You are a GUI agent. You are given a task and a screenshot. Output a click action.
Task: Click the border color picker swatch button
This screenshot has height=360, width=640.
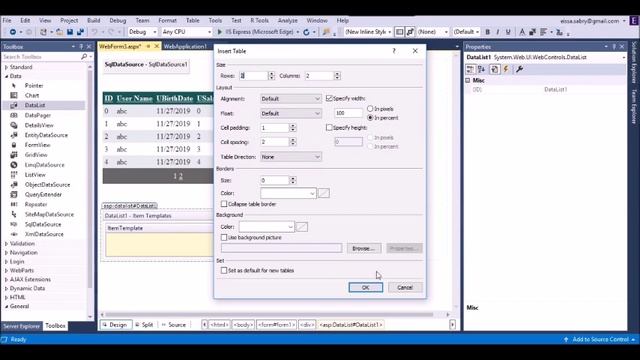[324, 193]
